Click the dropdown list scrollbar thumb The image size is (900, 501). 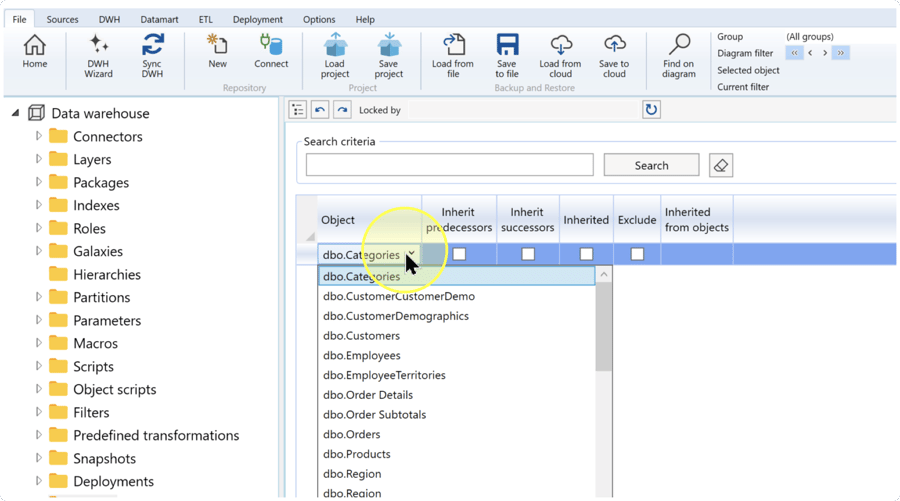(604, 327)
